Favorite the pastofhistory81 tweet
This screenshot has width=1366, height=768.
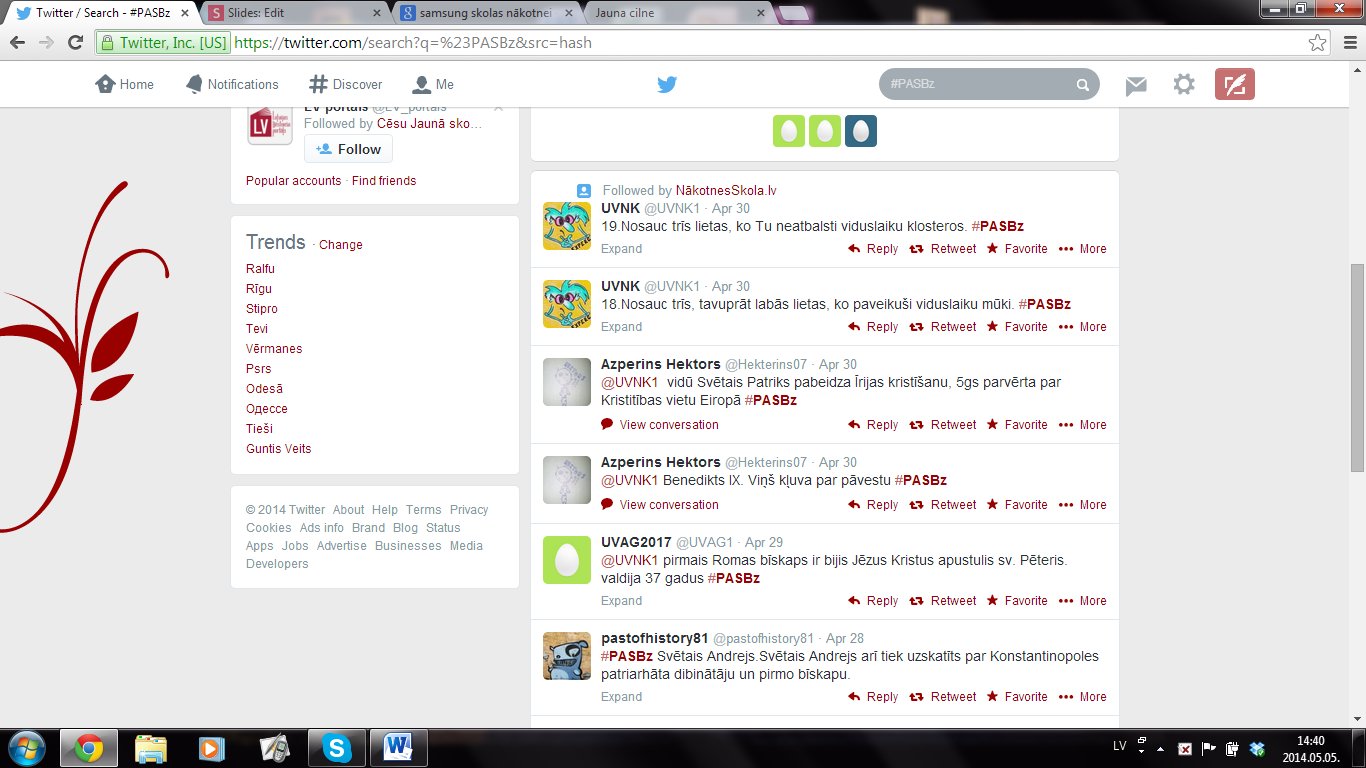click(1017, 697)
